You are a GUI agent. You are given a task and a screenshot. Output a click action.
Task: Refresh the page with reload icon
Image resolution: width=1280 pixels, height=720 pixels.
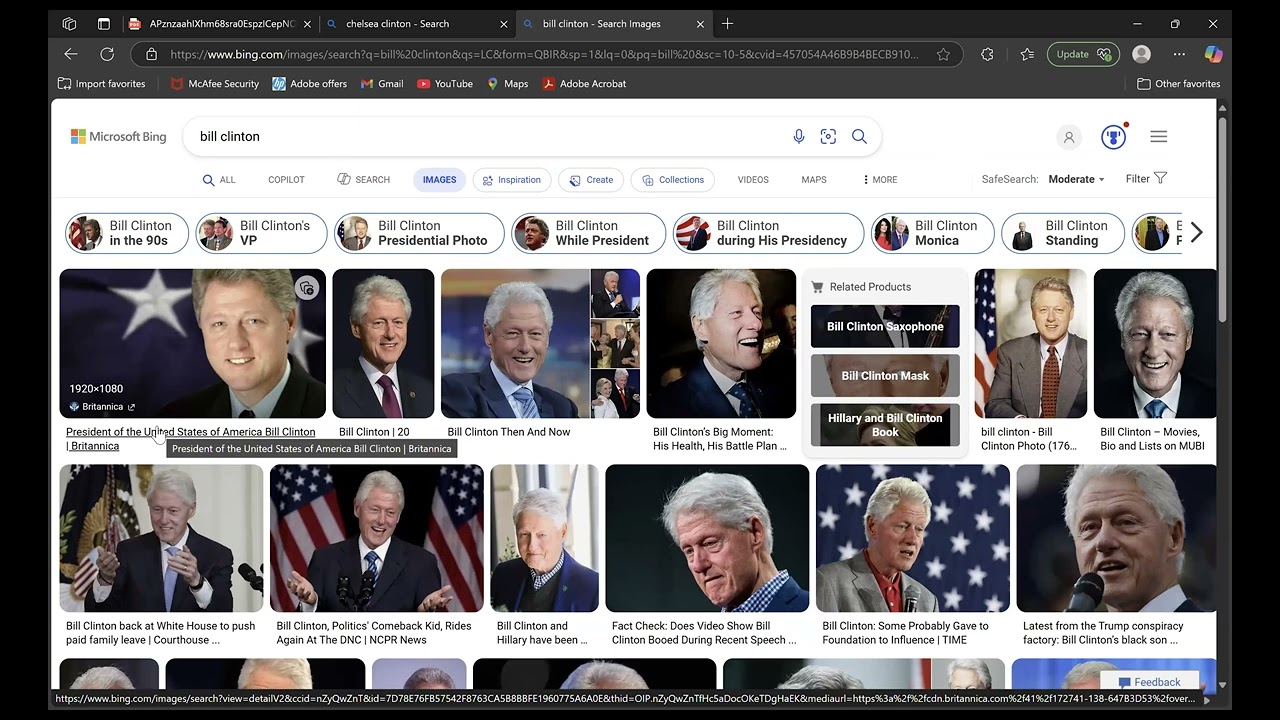[x=107, y=54]
